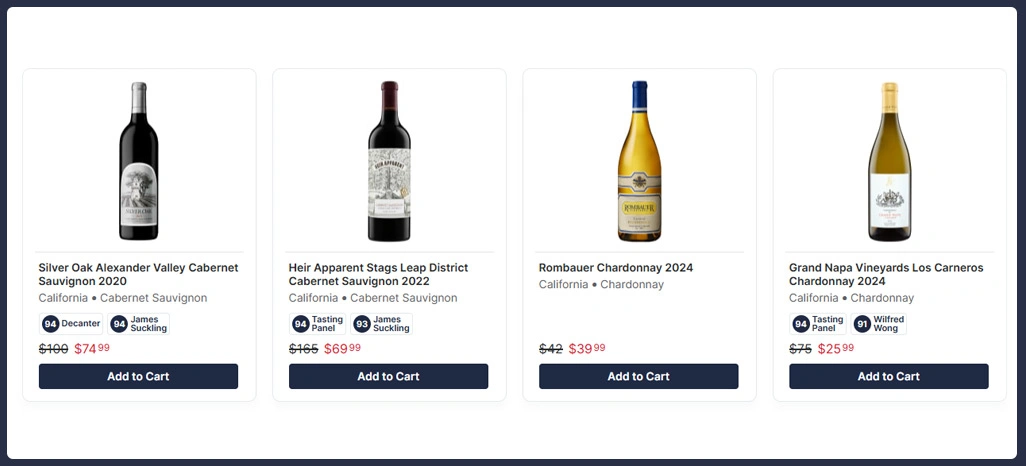
Task: Open Heir Apparent Stags Leap District title
Action: [378, 274]
